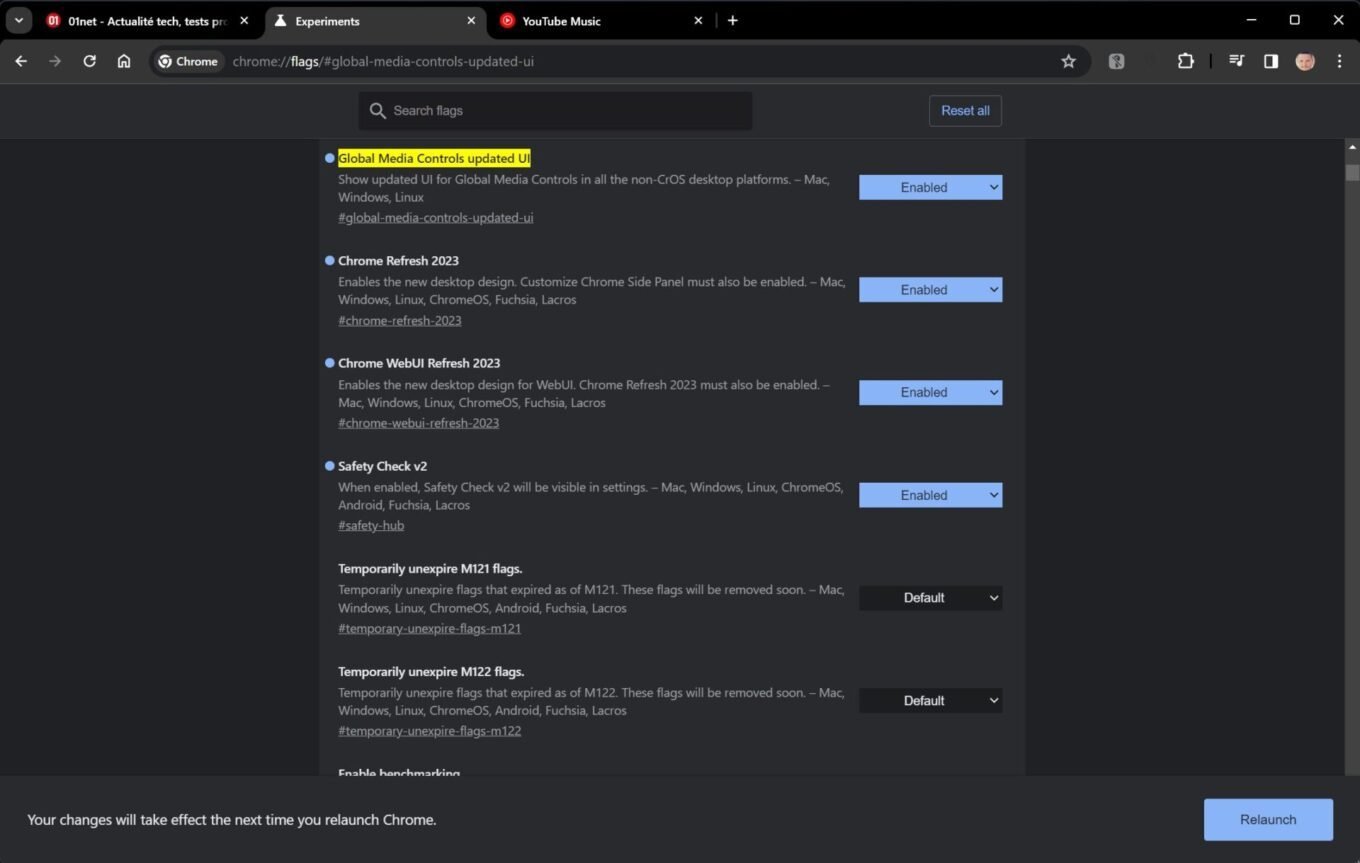Click the Chrome Refresh 2023 heading
The width and height of the screenshot is (1360, 863).
coord(398,261)
